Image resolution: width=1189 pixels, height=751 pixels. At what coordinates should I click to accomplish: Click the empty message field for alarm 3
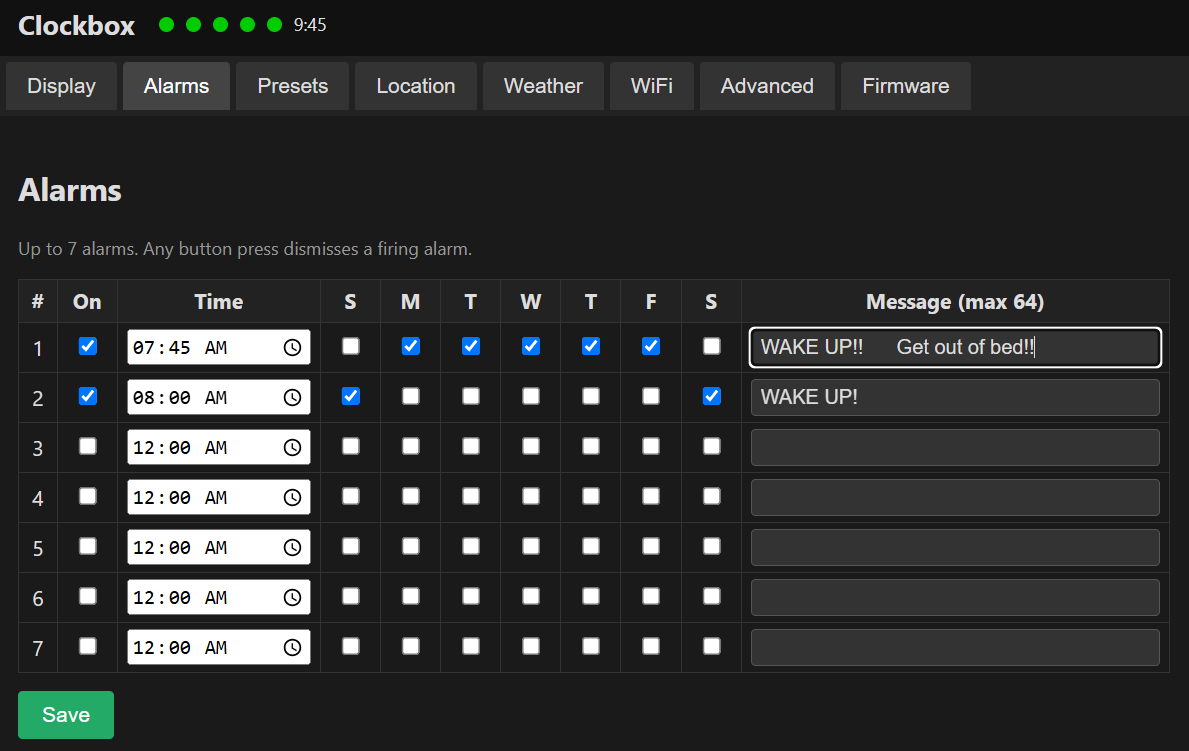pyautogui.click(x=955, y=448)
